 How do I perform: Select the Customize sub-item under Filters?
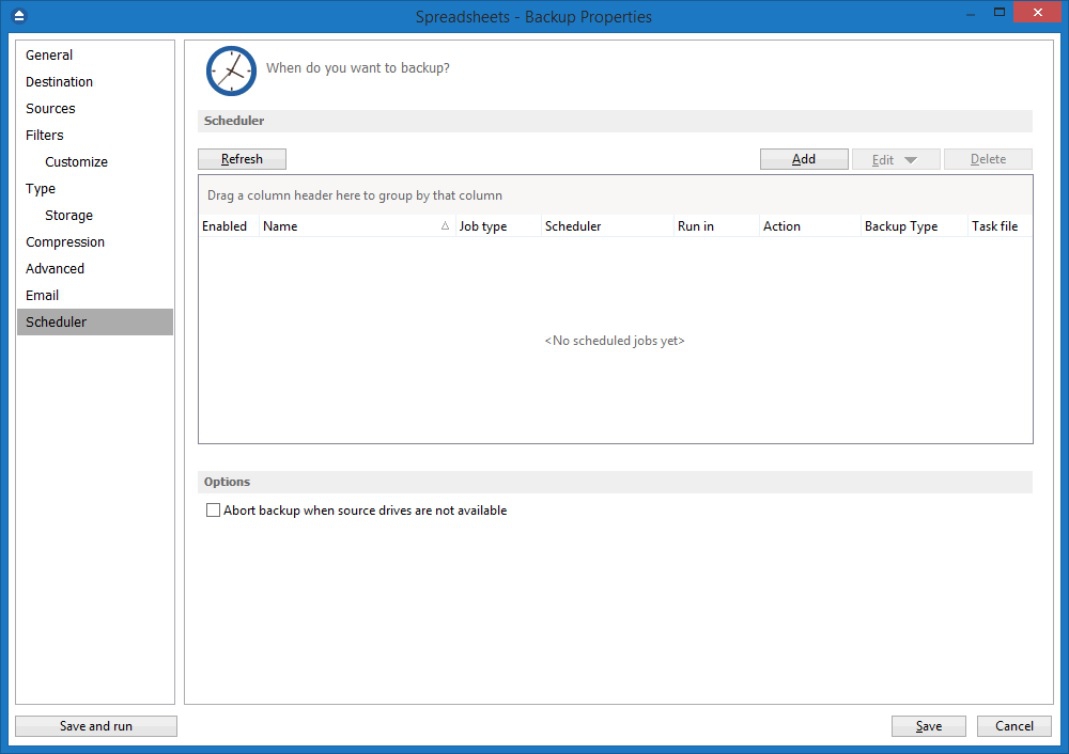point(76,162)
